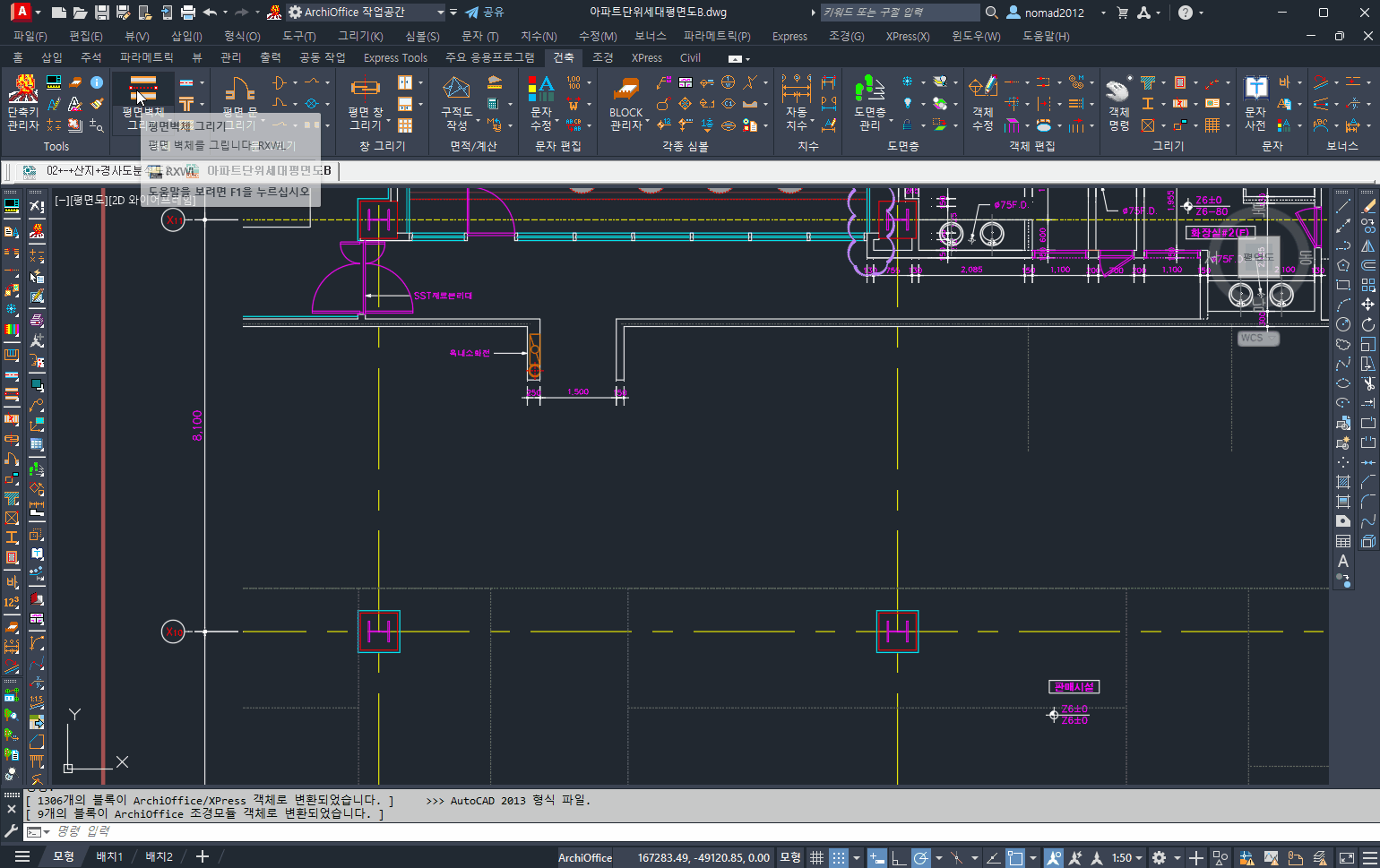1380x868 pixels.
Task: Expand the quick access toolbar customize arrow
Action: (453, 13)
